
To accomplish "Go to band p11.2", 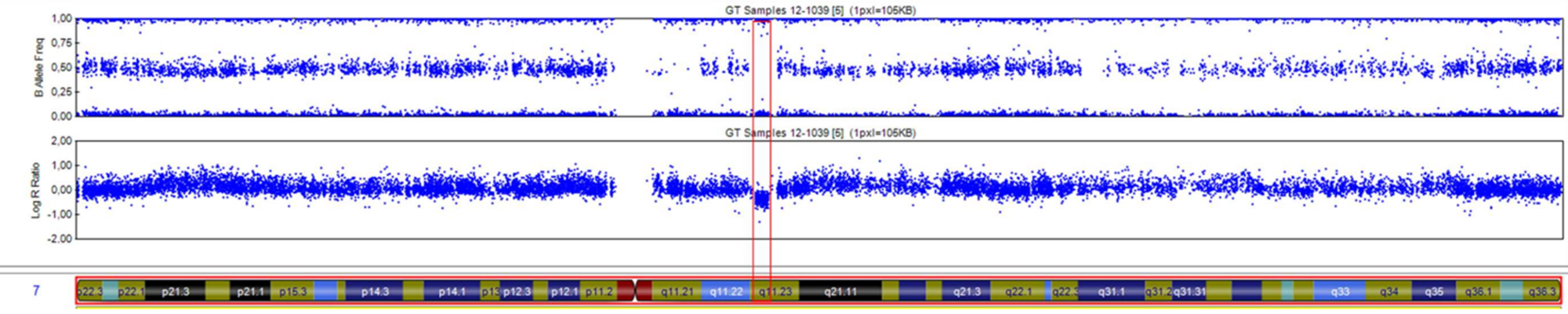I will [599, 291].
